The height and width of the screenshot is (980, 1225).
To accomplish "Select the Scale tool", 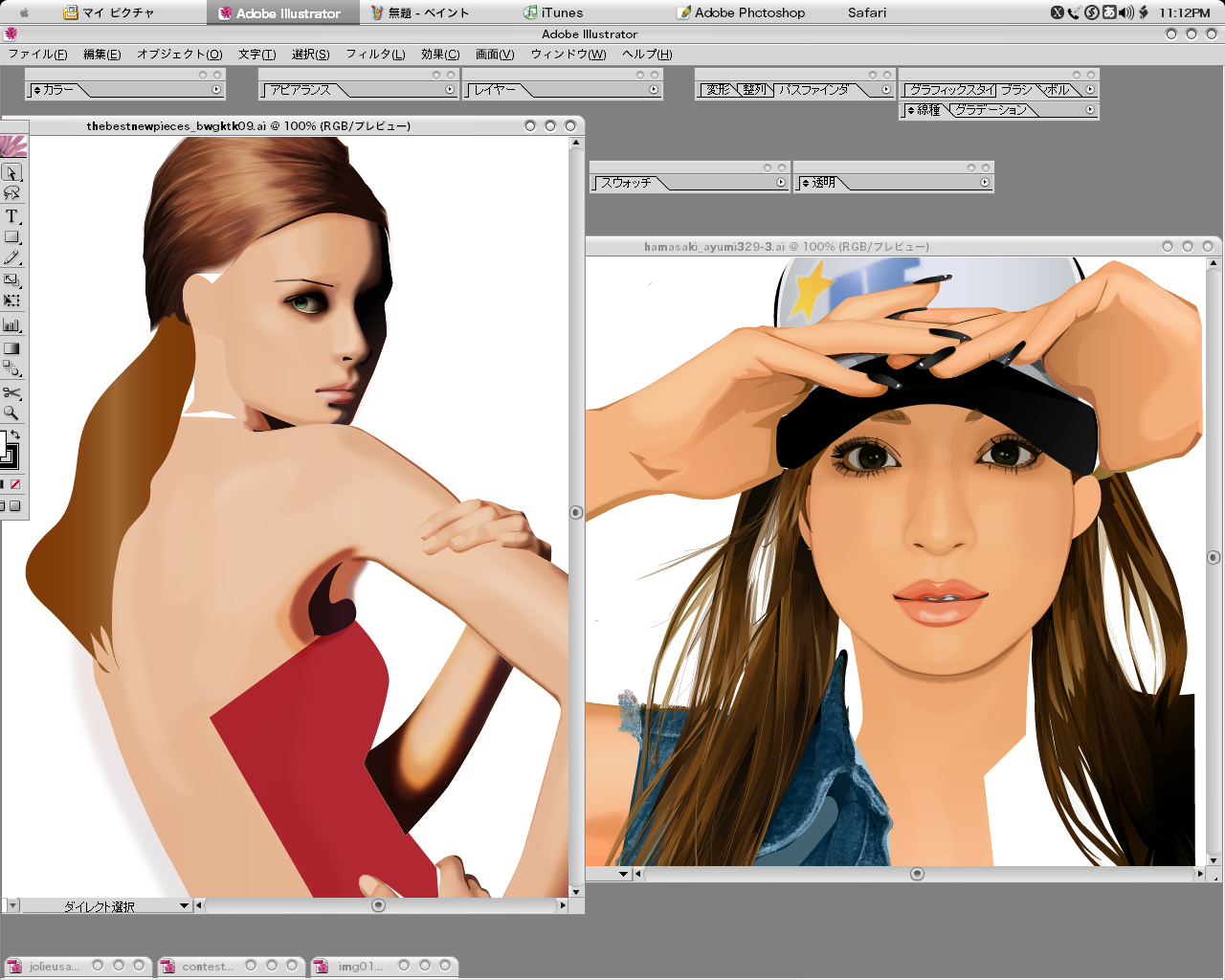I will tap(11, 280).
